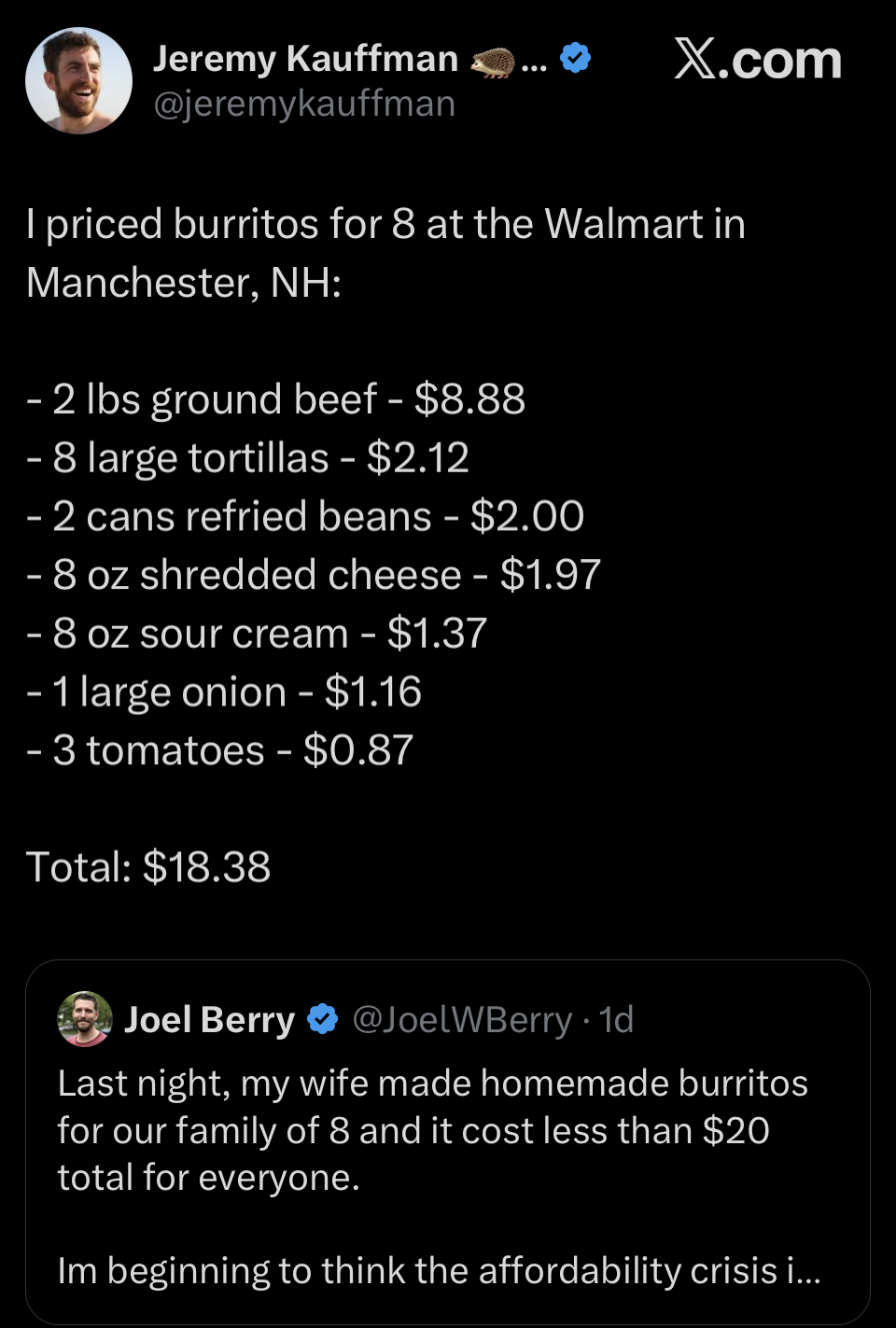The height and width of the screenshot is (1328, 896).
Task: Click the 'Total: $18.38' line
Action: [148, 867]
